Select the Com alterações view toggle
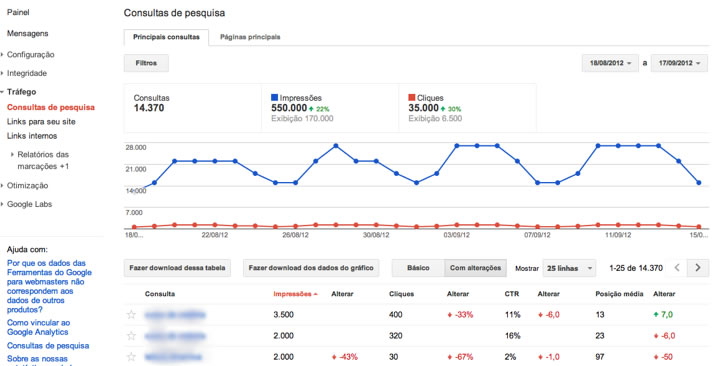Screen dimensions: 720x366 pos(475,268)
